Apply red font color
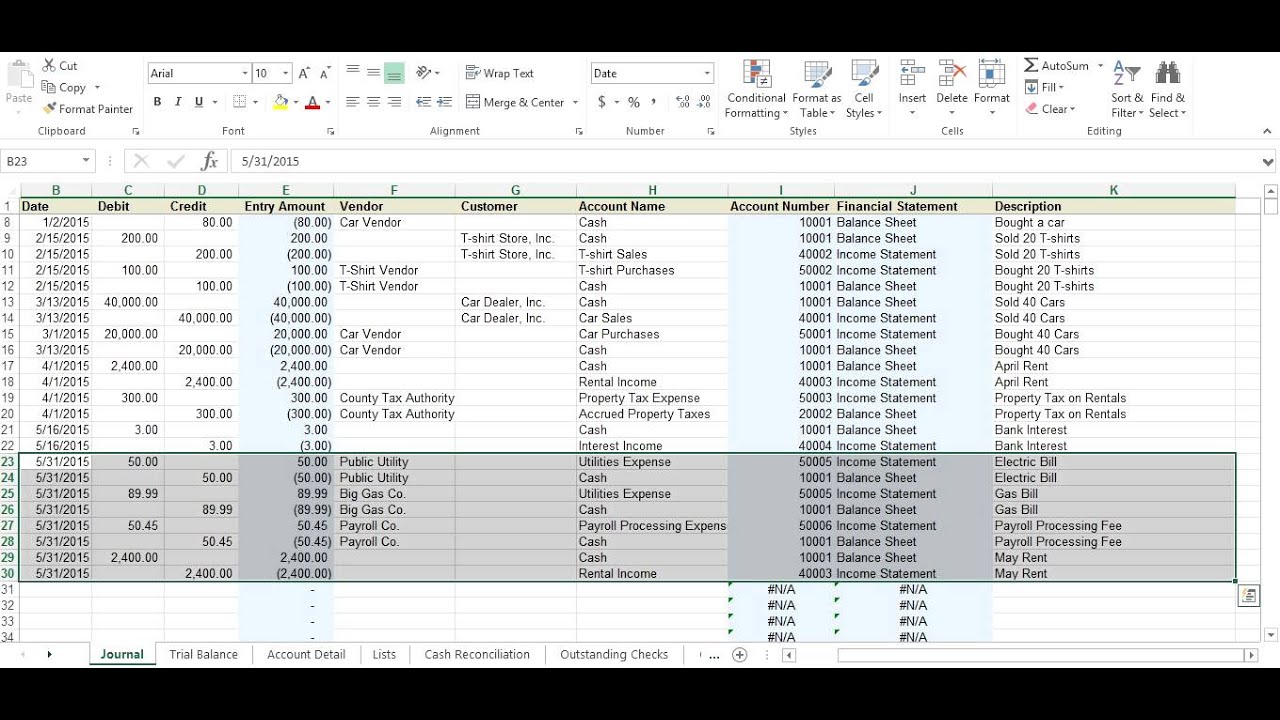This screenshot has height=720, width=1280. (x=312, y=102)
